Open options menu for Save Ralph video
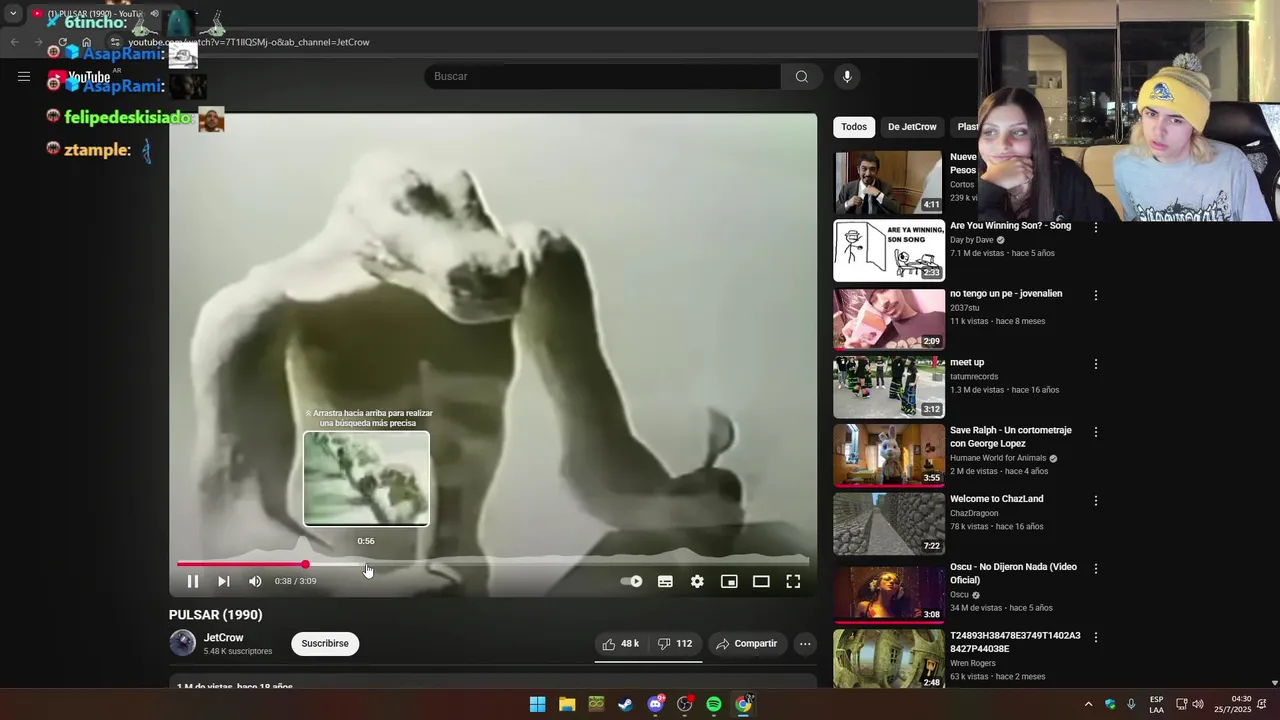1280x720 pixels. 1096,432
